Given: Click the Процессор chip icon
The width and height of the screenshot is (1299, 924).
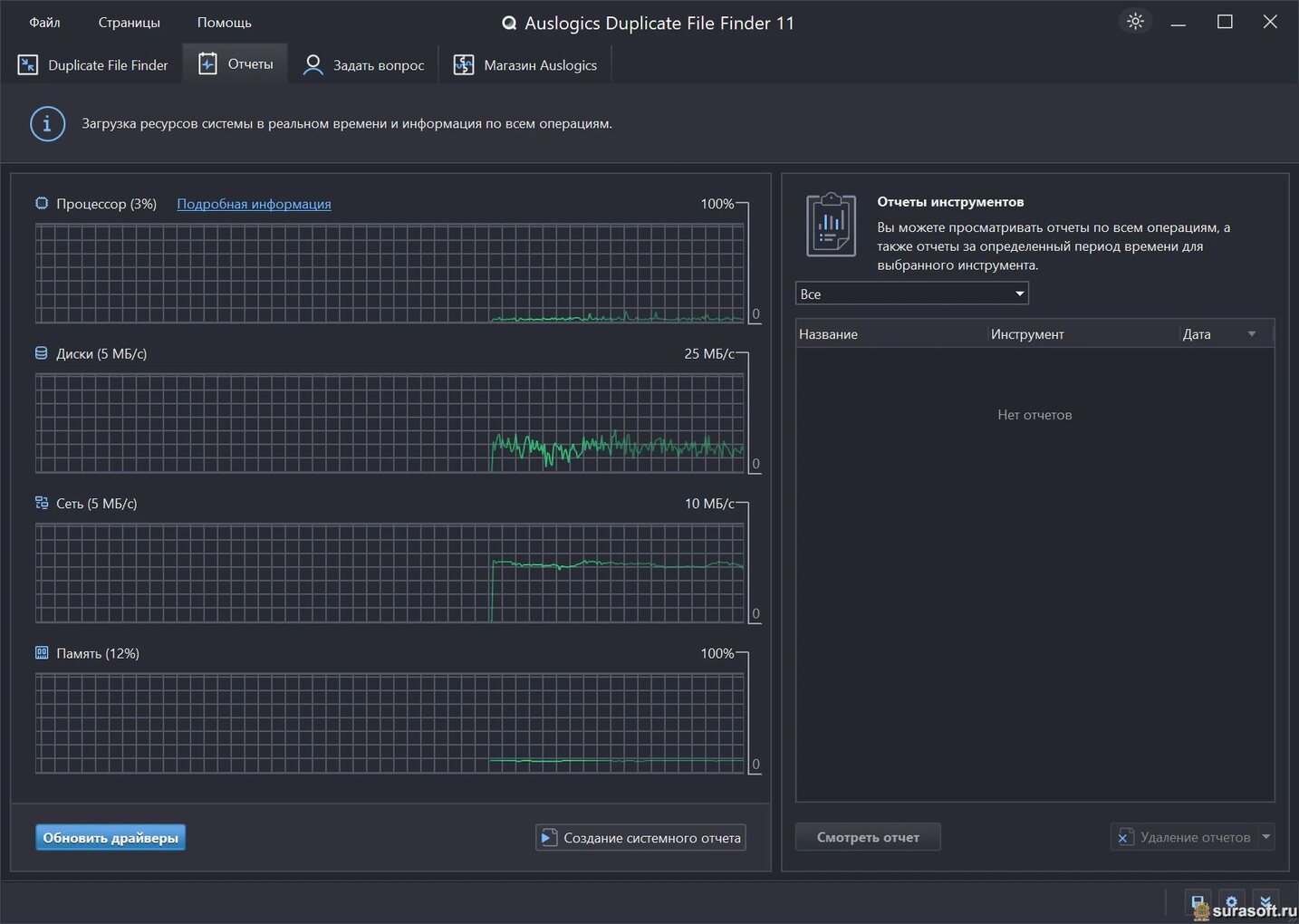Looking at the screenshot, I should pyautogui.click(x=42, y=204).
